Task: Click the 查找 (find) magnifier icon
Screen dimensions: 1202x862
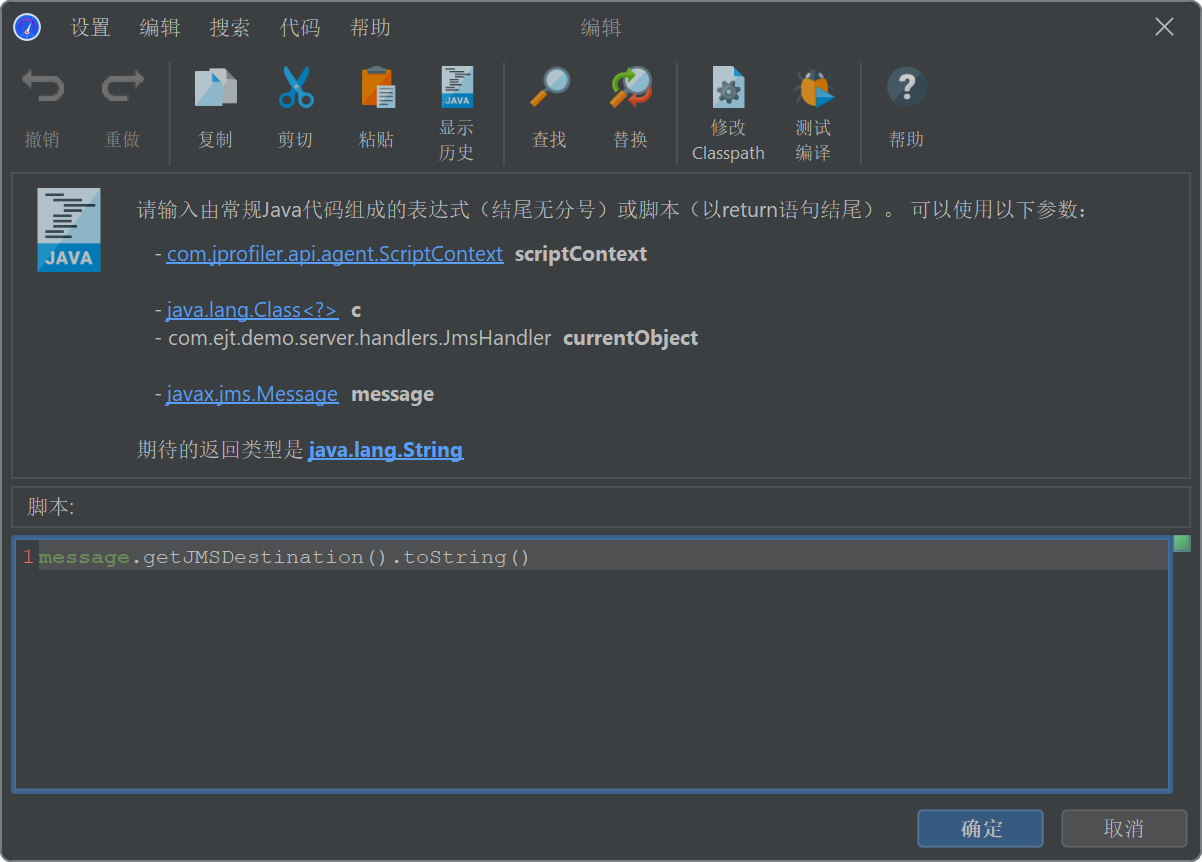Action: click(549, 87)
